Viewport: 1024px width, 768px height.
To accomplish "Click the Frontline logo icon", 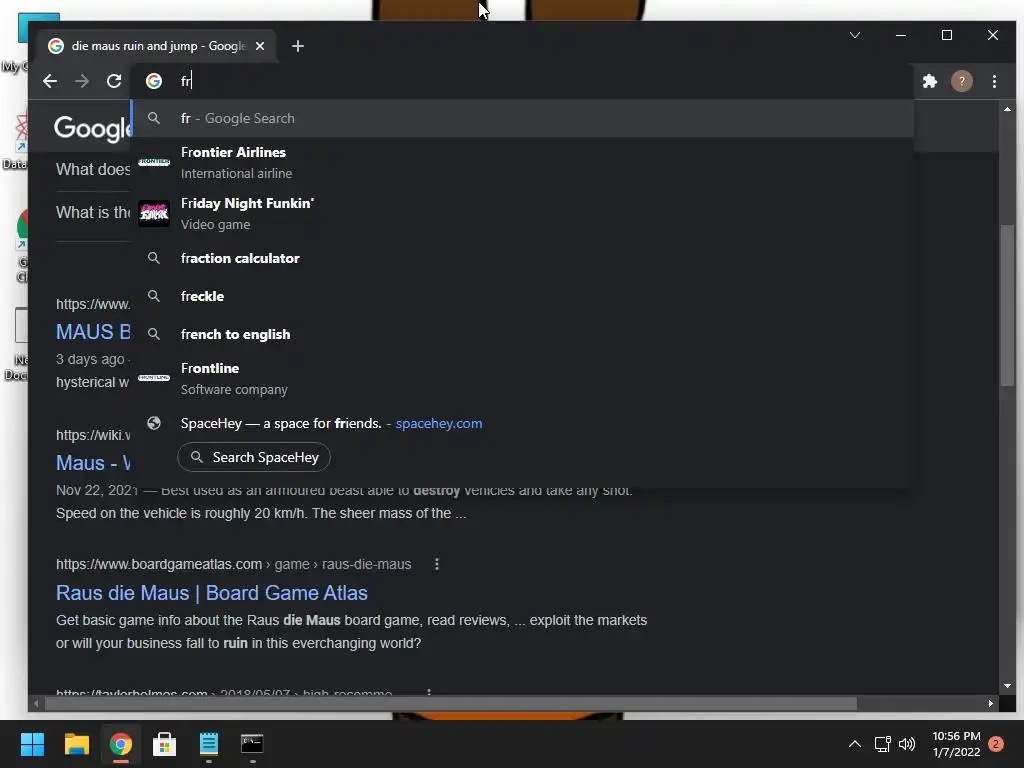I will point(154,377).
